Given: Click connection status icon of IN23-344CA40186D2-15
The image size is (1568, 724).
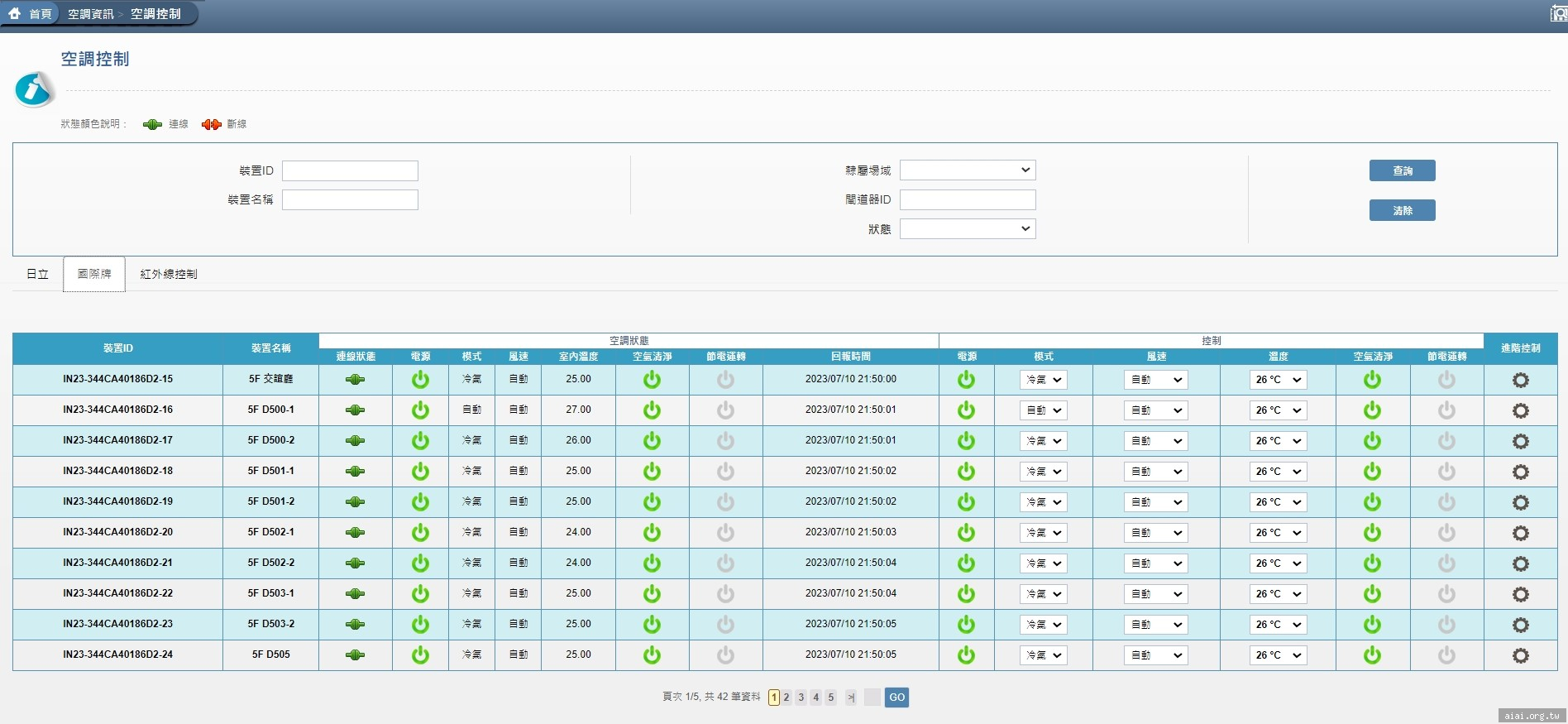Looking at the screenshot, I should tap(355, 380).
